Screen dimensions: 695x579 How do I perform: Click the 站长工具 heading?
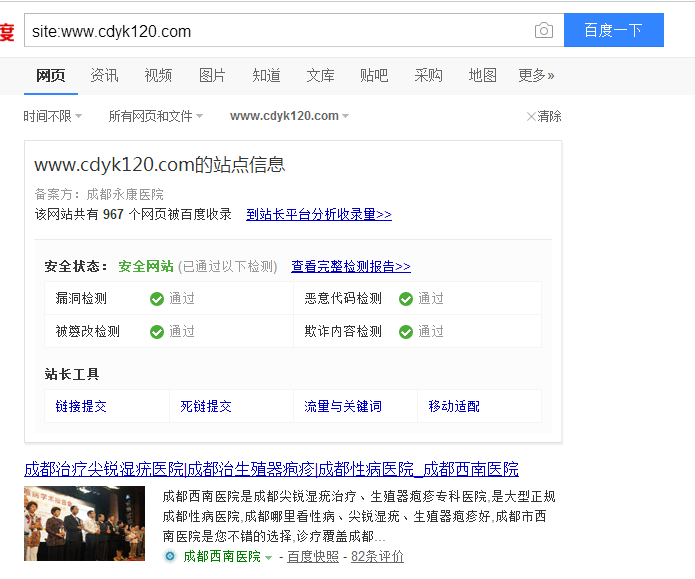point(72,374)
